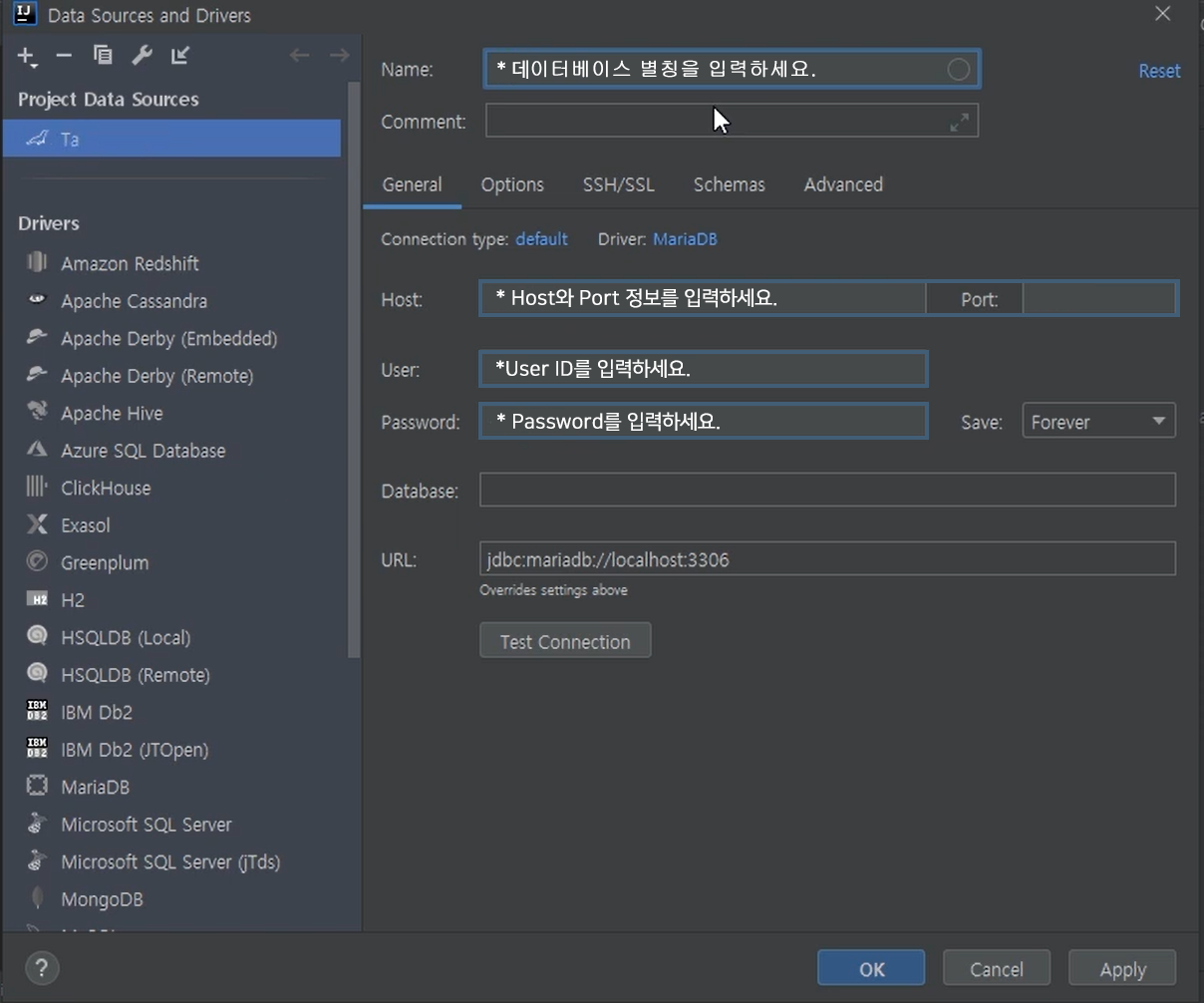Click the Reset link
The width and height of the screenshot is (1204, 1003).
(1159, 71)
